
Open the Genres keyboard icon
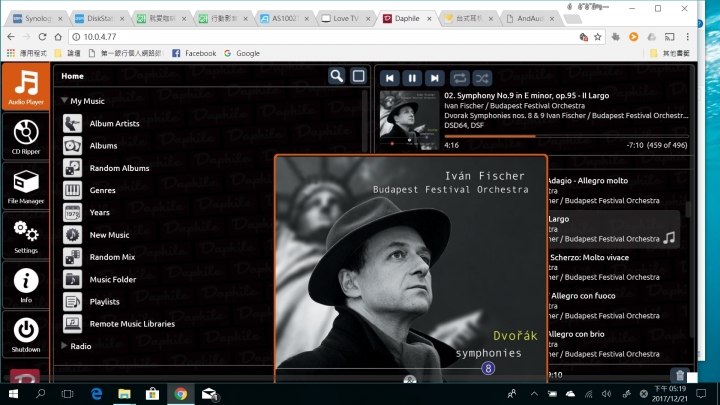(73, 190)
